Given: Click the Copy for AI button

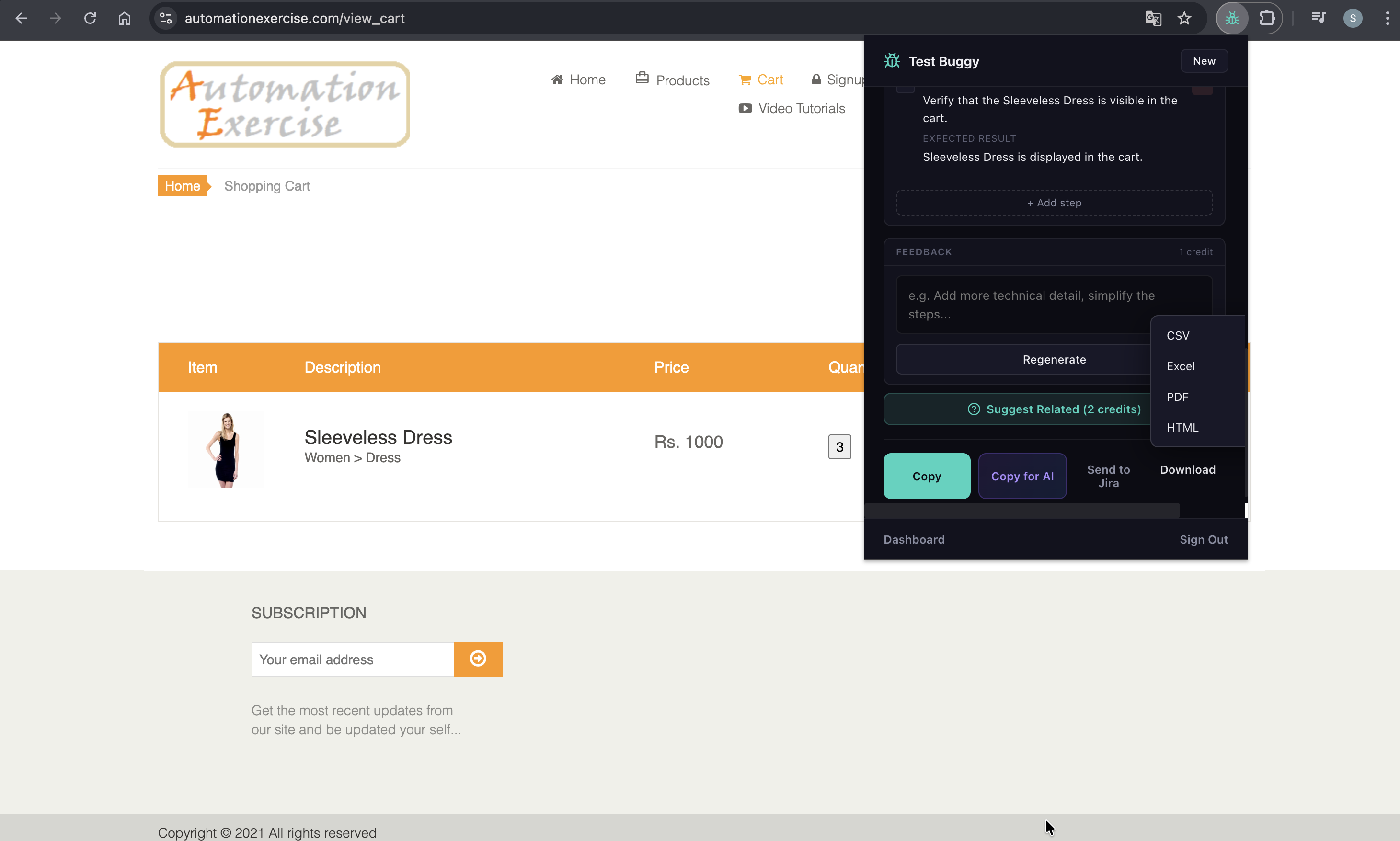Looking at the screenshot, I should (x=1022, y=476).
